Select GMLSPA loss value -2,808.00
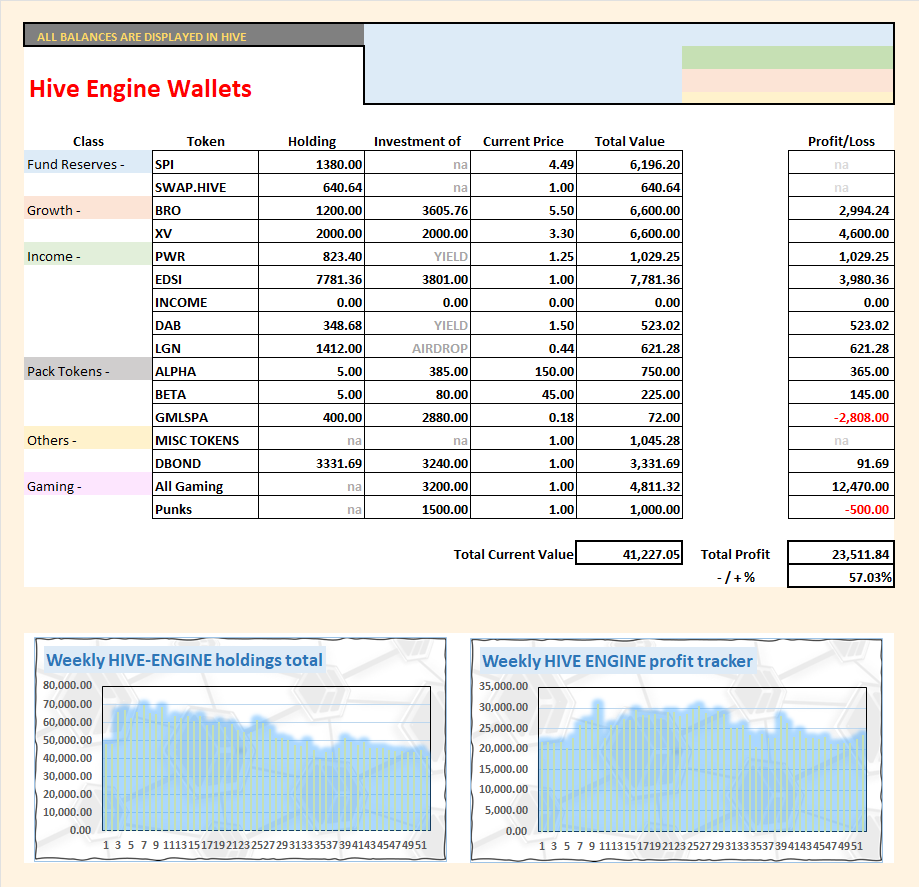The image size is (919, 887). coord(841,415)
